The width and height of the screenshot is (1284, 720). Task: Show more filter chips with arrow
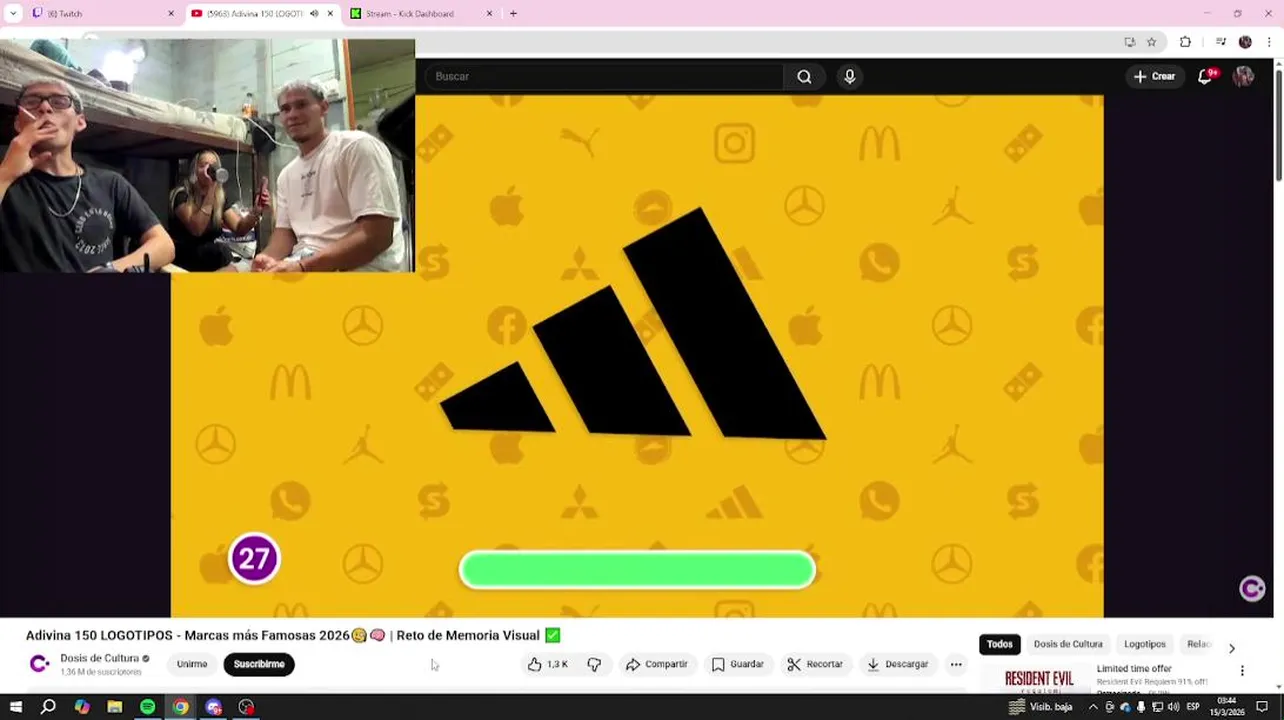[1232, 648]
